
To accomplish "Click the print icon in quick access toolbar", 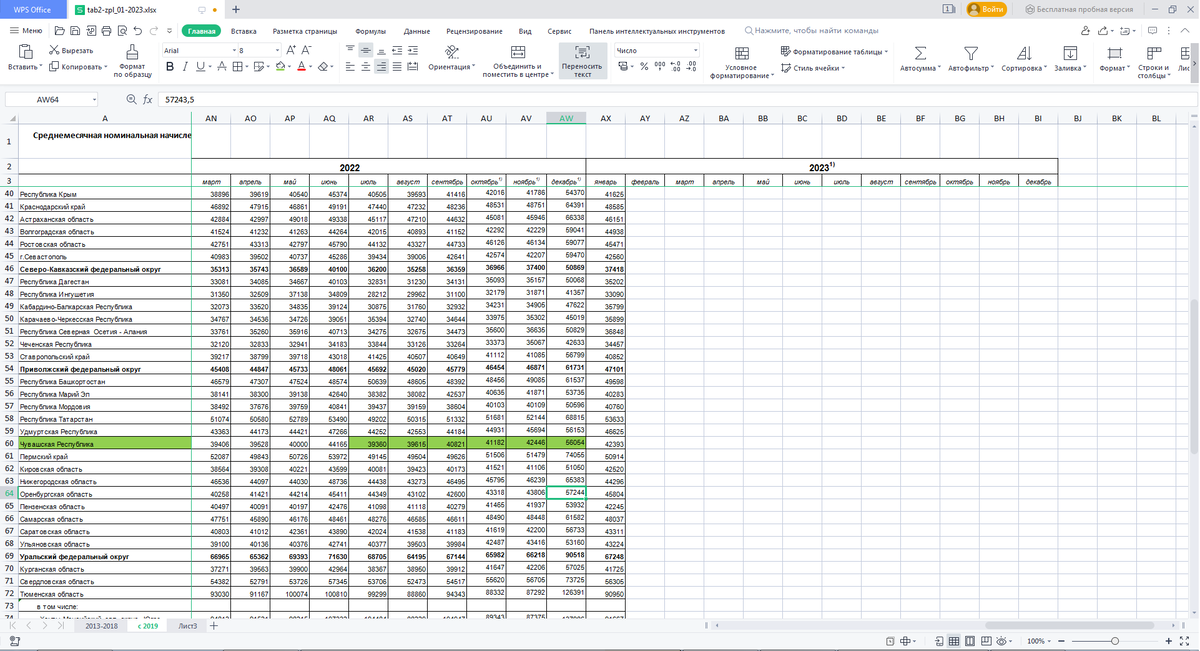I will (x=106, y=31).
